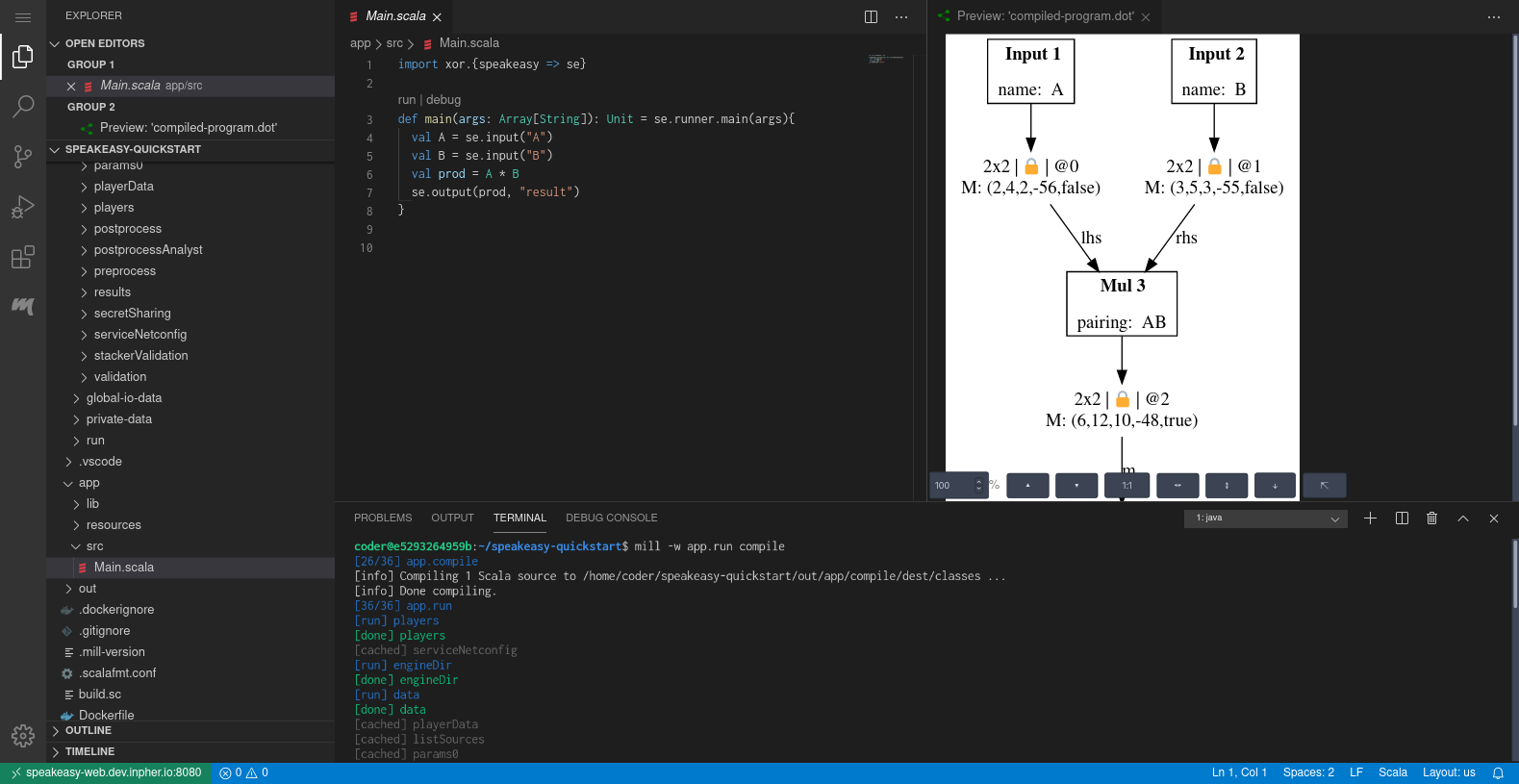Viewport: 1519px width, 784px height.
Task: Close the Main.scala editor tab
Action: (x=437, y=17)
